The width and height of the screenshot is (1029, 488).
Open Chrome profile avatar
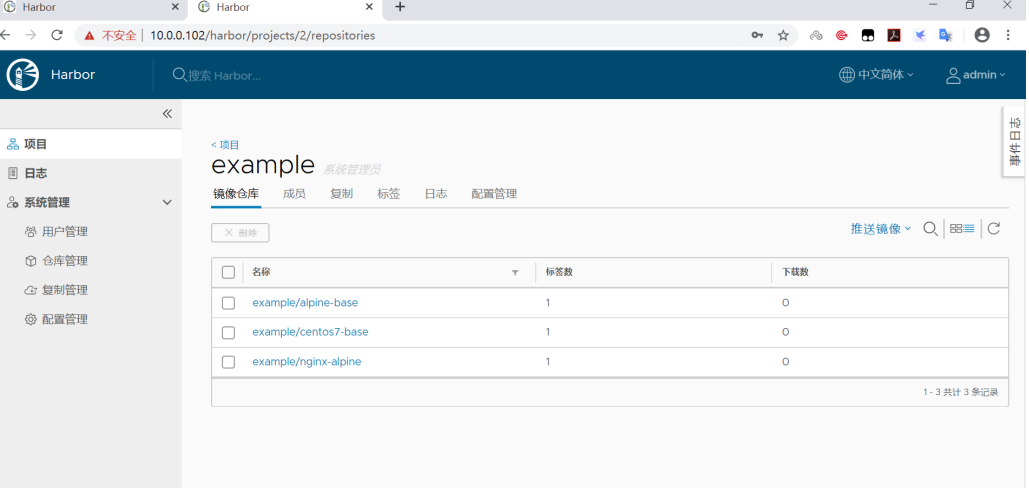pos(982,35)
